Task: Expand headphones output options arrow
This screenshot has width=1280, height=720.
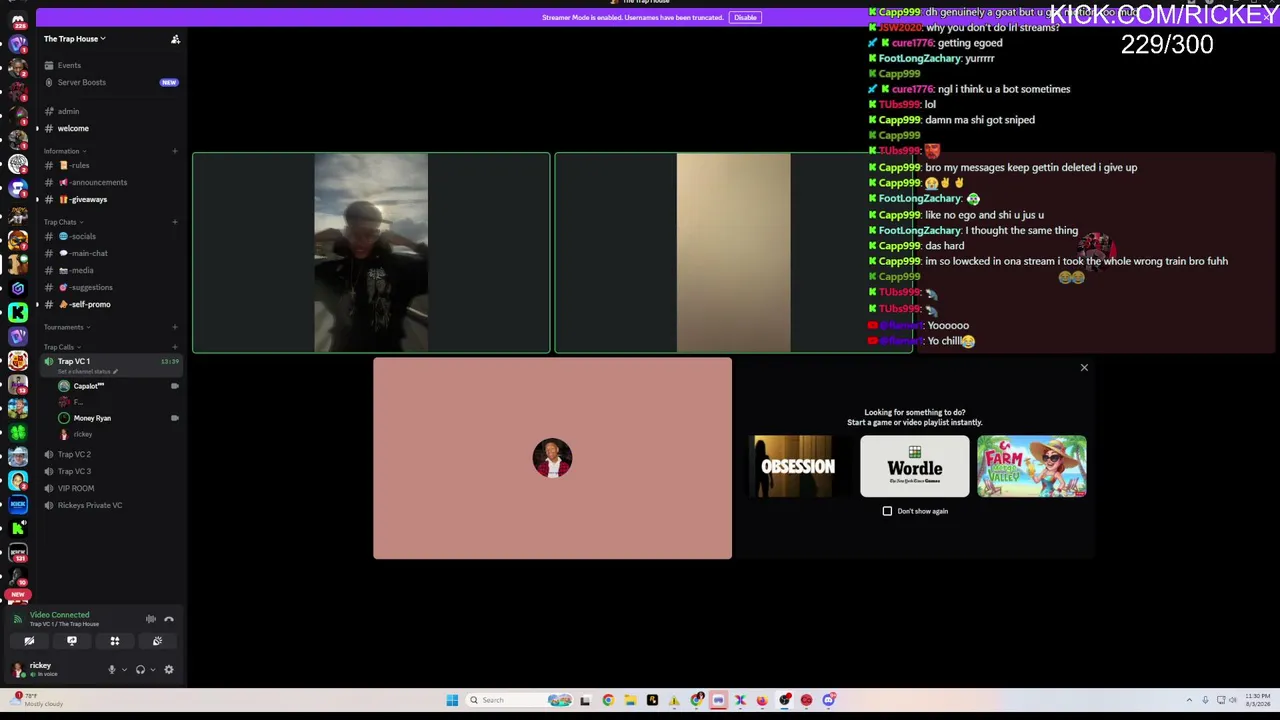Action: click(x=152, y=670)
